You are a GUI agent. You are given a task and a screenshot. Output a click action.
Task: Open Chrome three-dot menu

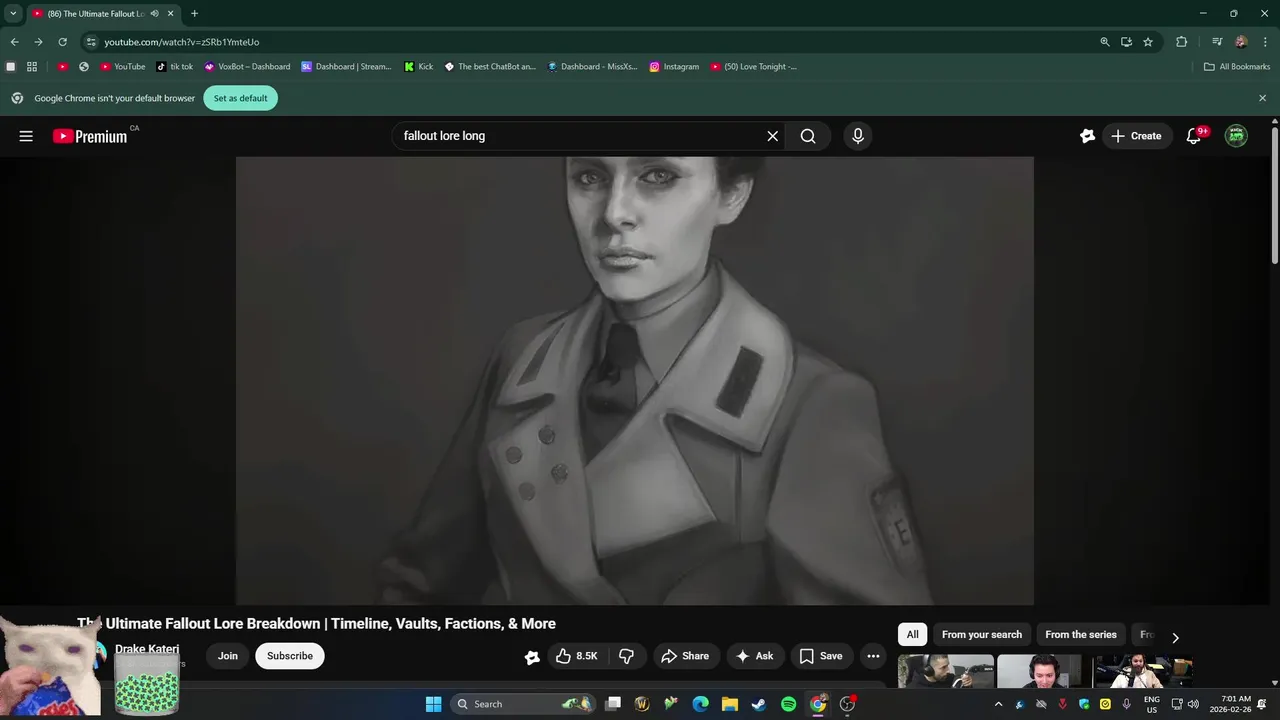[1264, 42]
